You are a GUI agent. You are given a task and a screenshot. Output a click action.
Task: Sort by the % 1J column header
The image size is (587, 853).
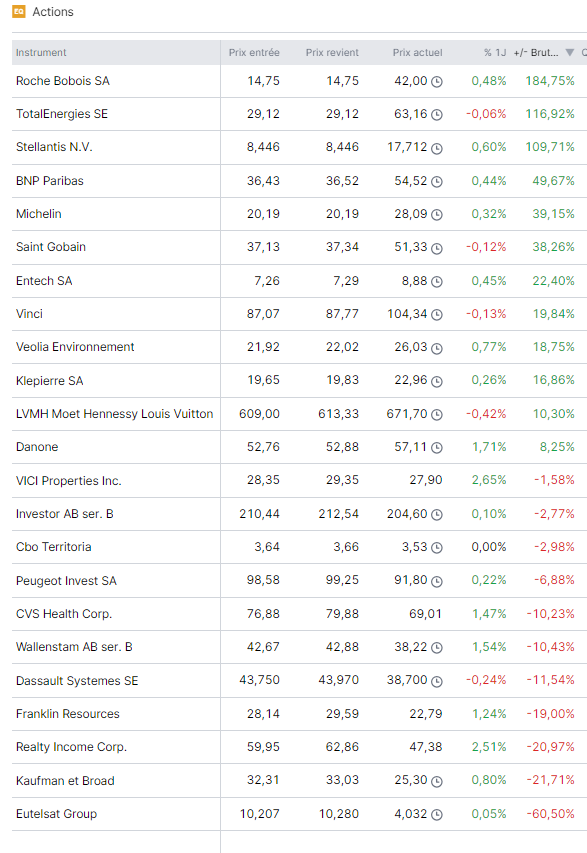[495, 53]
